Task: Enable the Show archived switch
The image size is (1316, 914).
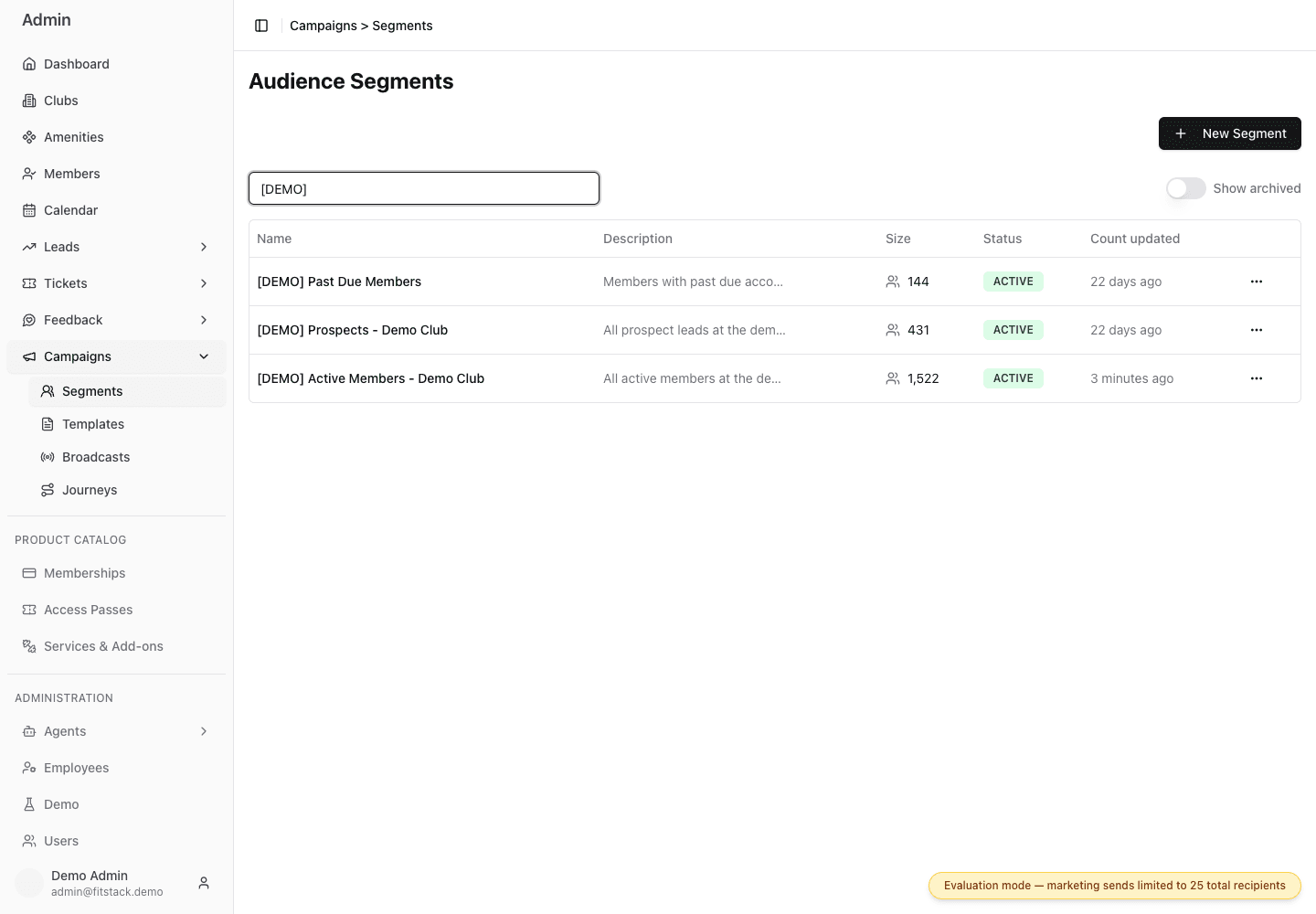Action: (1186, 188)
